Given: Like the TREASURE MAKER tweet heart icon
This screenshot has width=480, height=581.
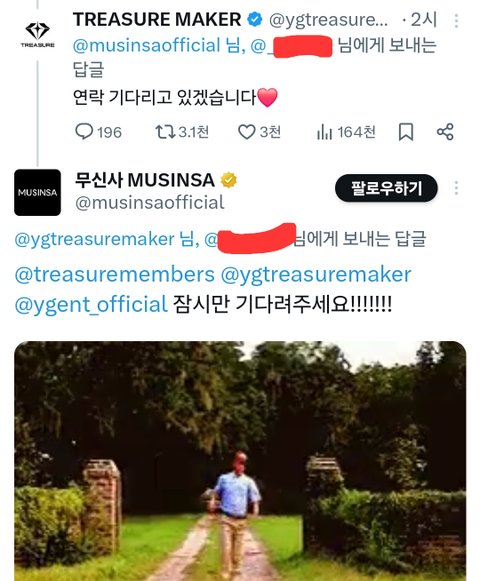Looking at the screenshot, I should [x=246, y=132].
